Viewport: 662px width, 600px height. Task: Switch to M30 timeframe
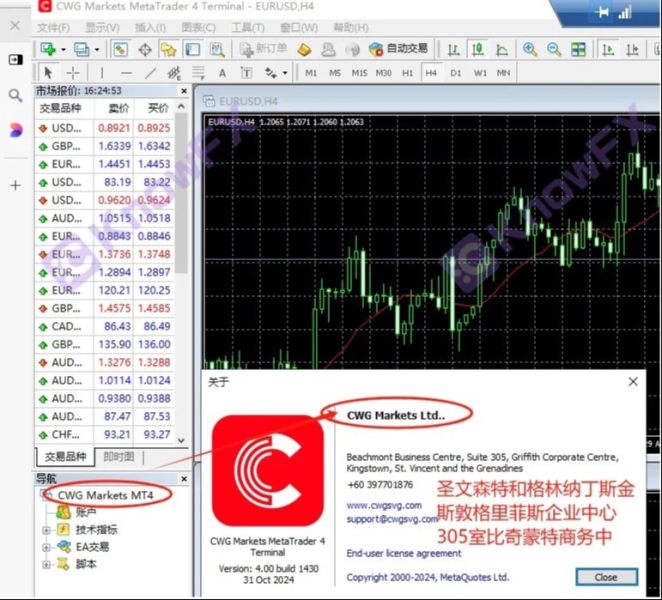tap(383, 73)
